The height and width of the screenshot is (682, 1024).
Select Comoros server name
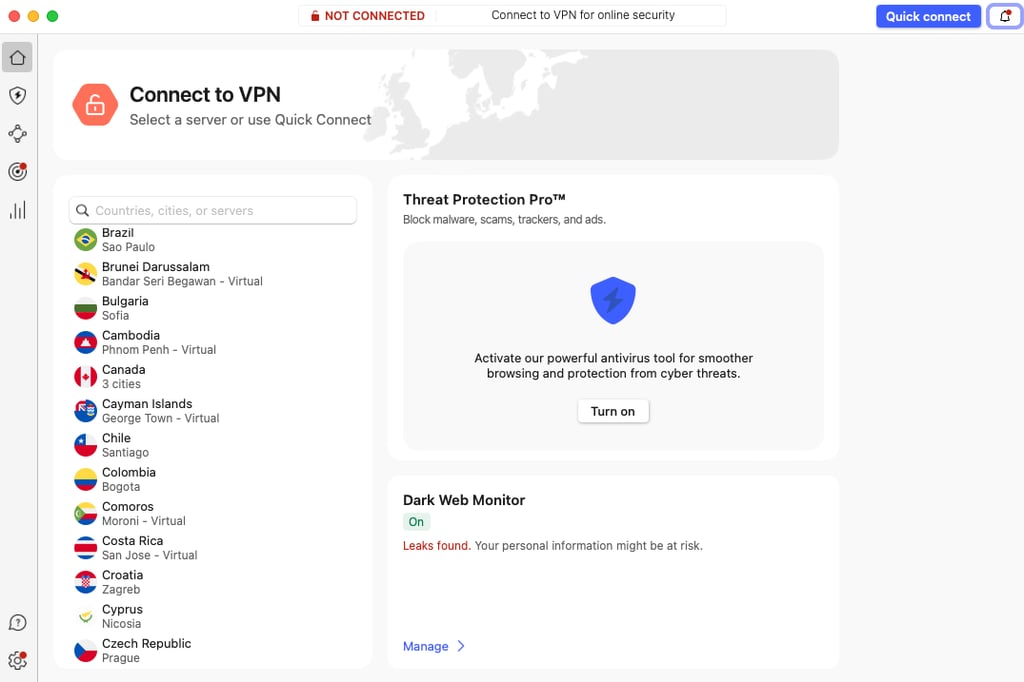127,506
